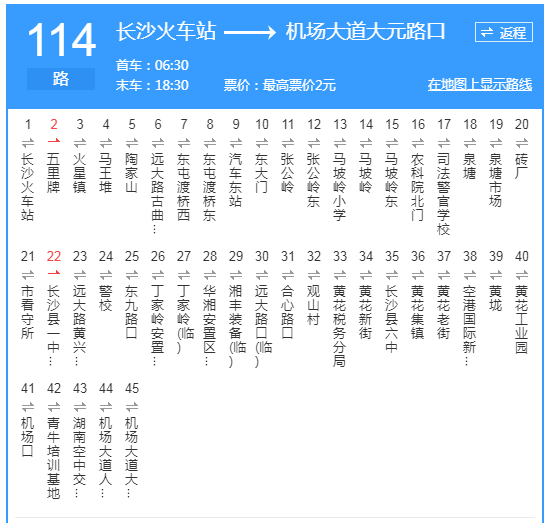
Task: Select stop 警校
Action: pyautogui.click(x=106, y=298)
